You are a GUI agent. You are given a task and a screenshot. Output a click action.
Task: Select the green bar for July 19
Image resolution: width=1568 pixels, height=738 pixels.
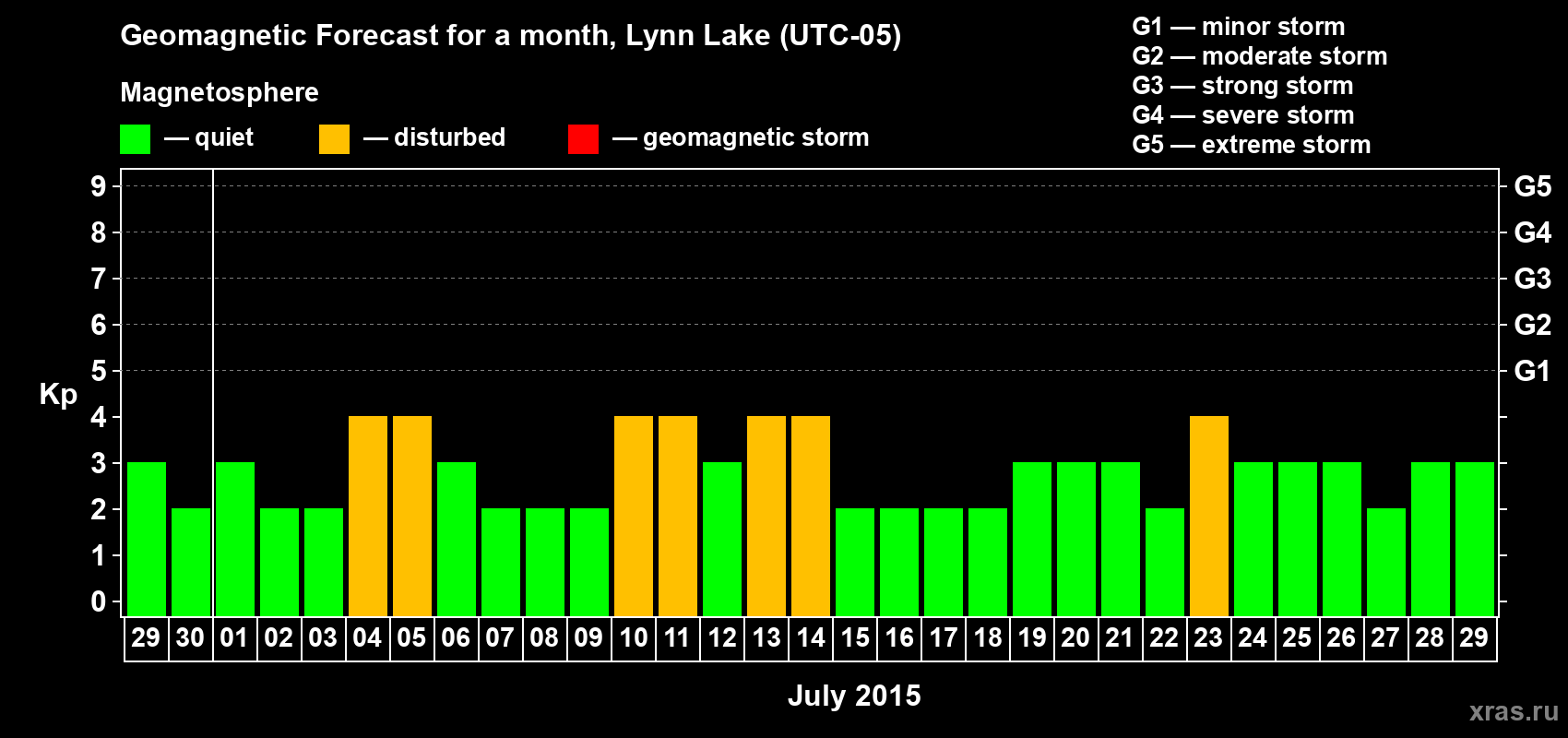1032,540
